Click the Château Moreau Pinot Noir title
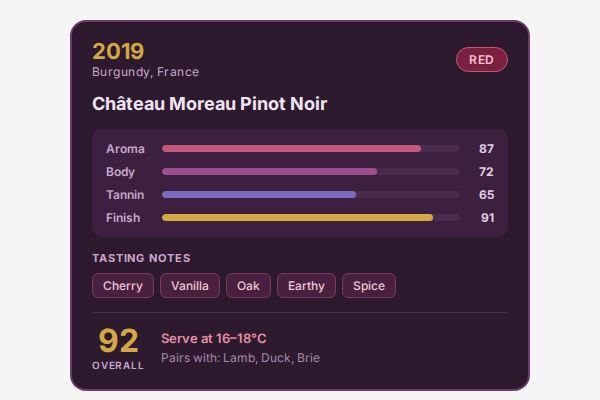Image resolution: width=600 pixels, height=400 pixels. click(x=209, y=104)
